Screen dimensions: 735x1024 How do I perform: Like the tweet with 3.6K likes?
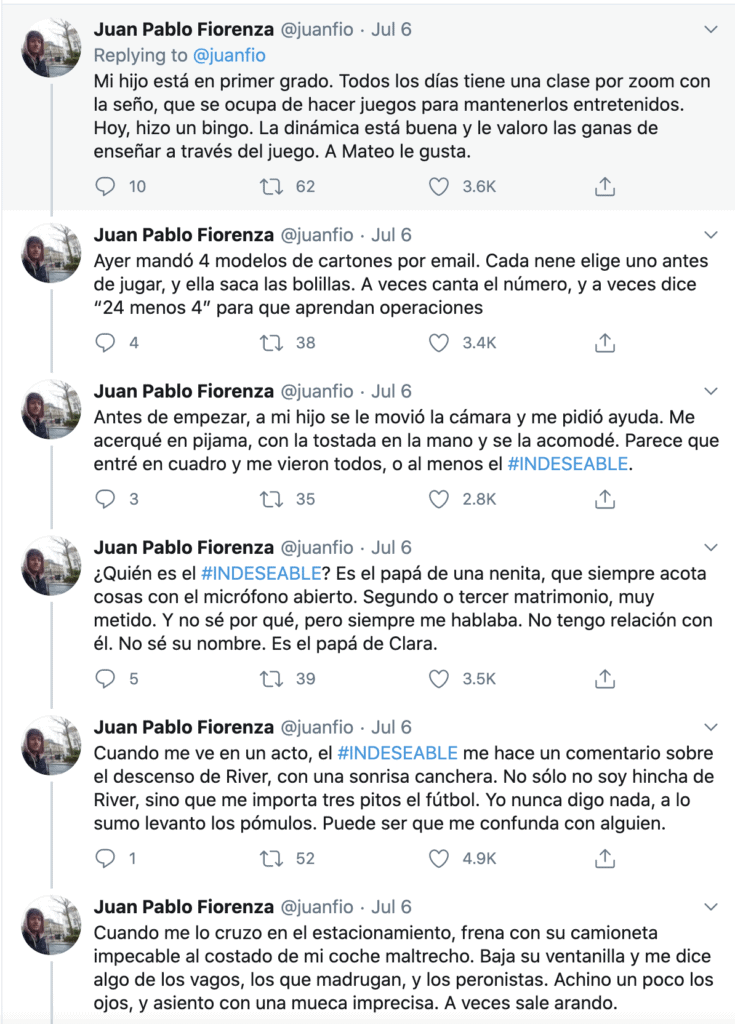pos(438,186)
